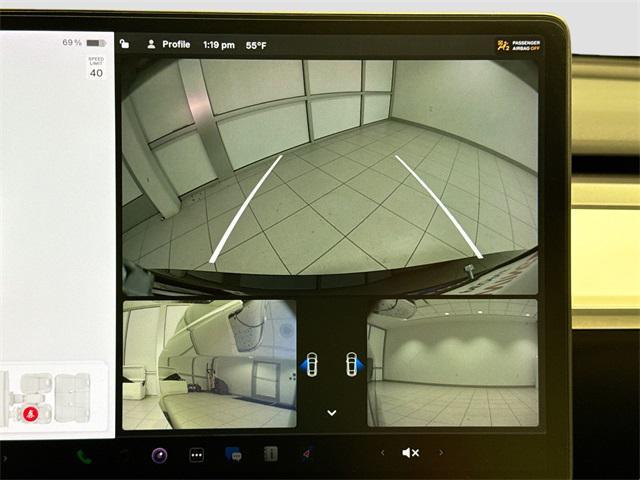The image size is (640, 480).
Task: Open the purple camera app icon
Action: (x=159, y=455)
